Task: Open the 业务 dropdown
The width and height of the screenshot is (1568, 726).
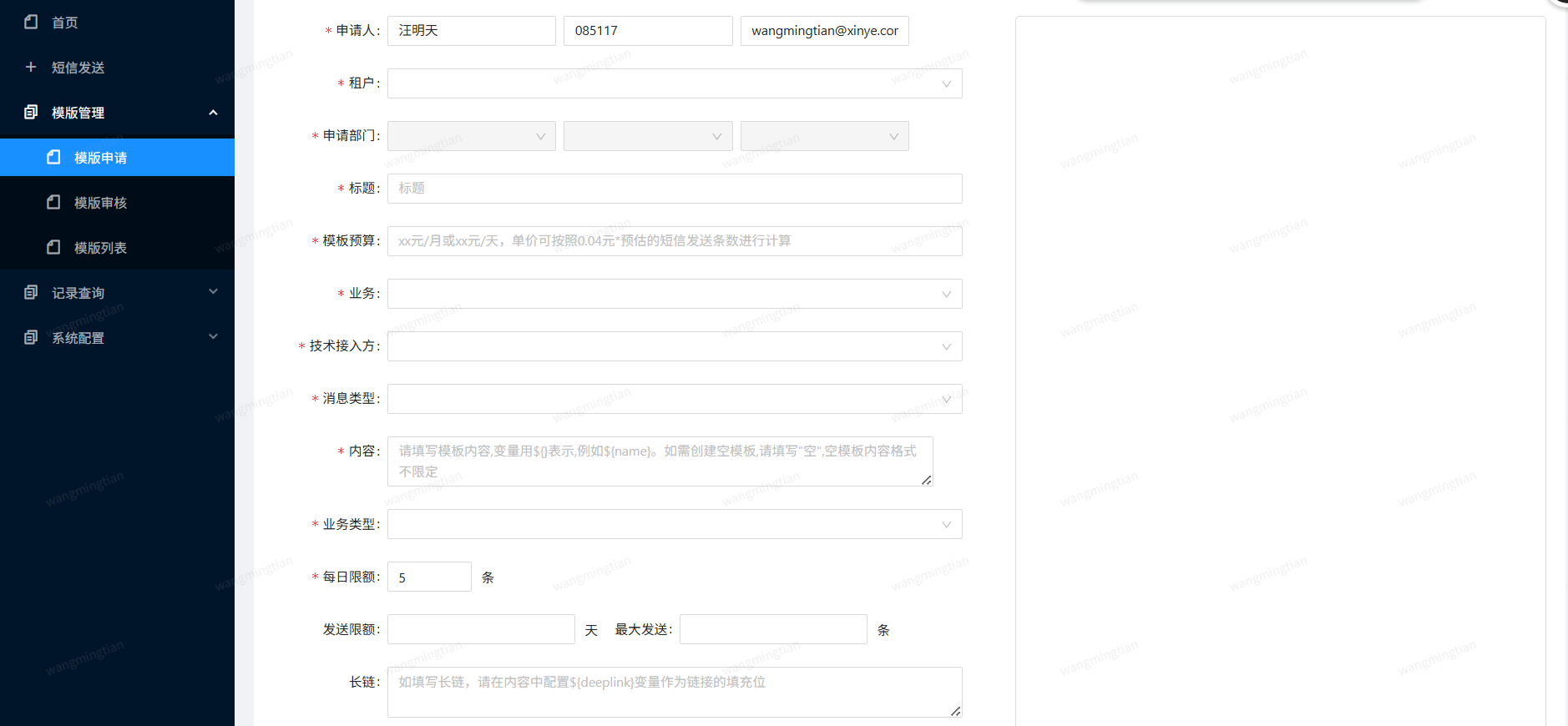Action: pyautogui.click(x=675, y=294)
